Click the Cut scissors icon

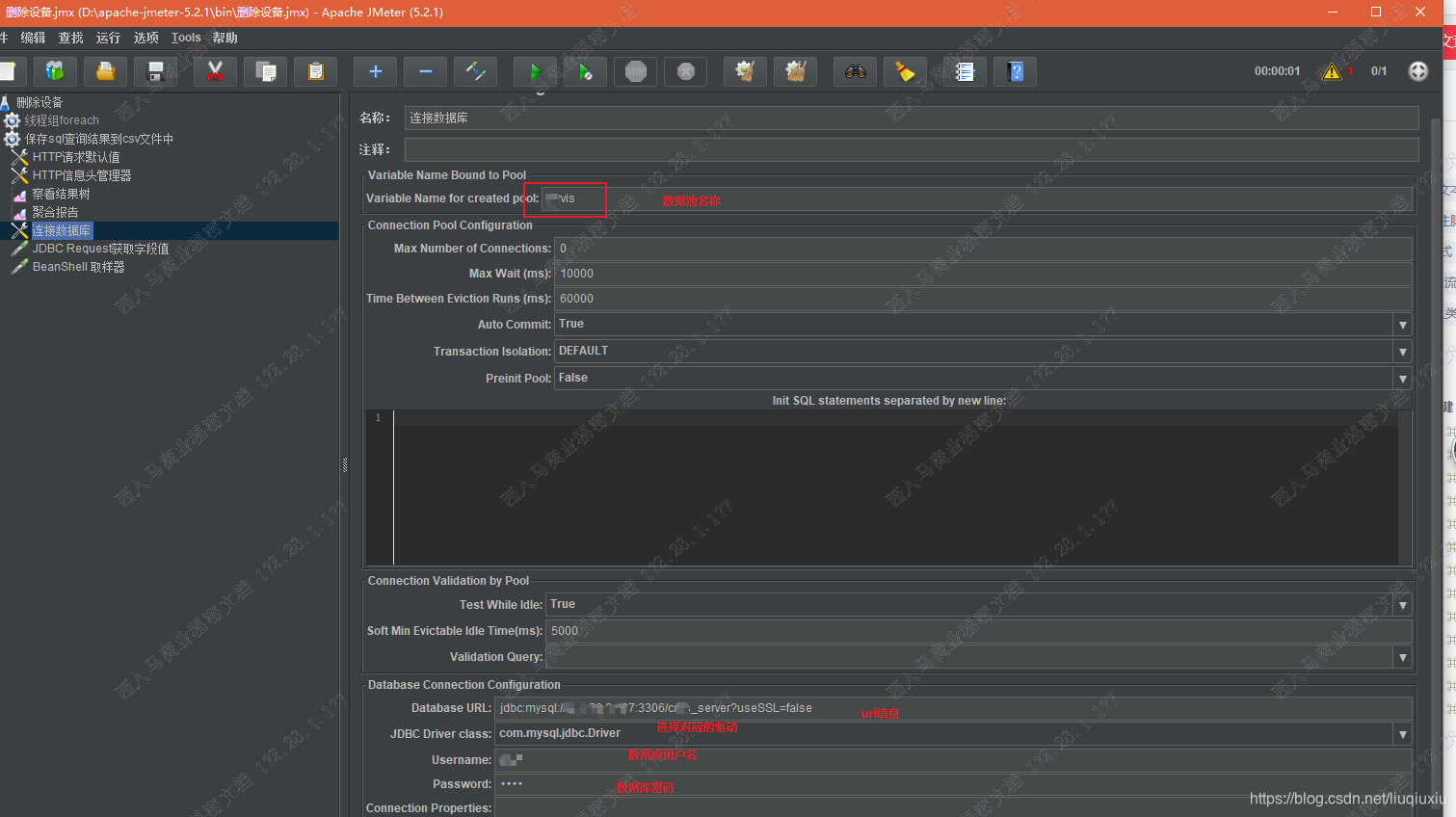point(215,71)
